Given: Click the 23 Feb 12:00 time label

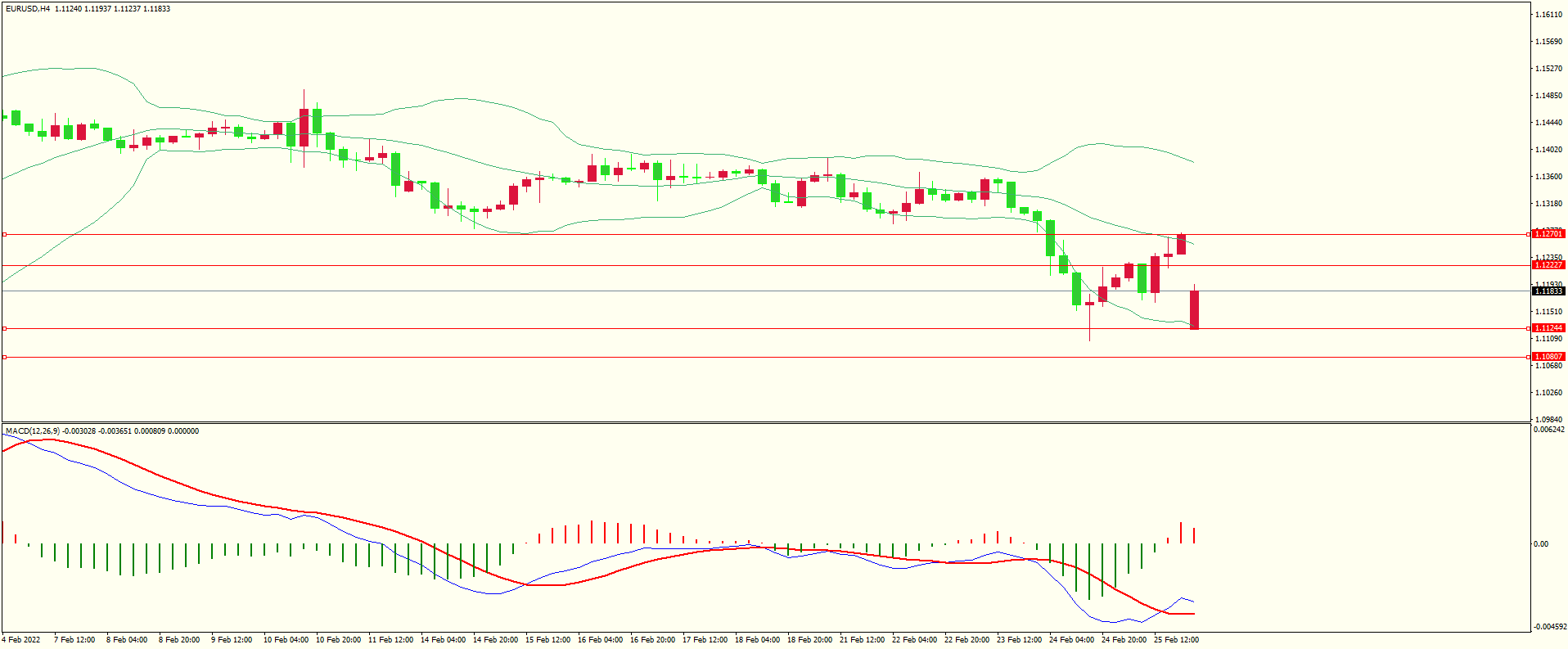Looking at the screenshot, I should (1019, 640).
